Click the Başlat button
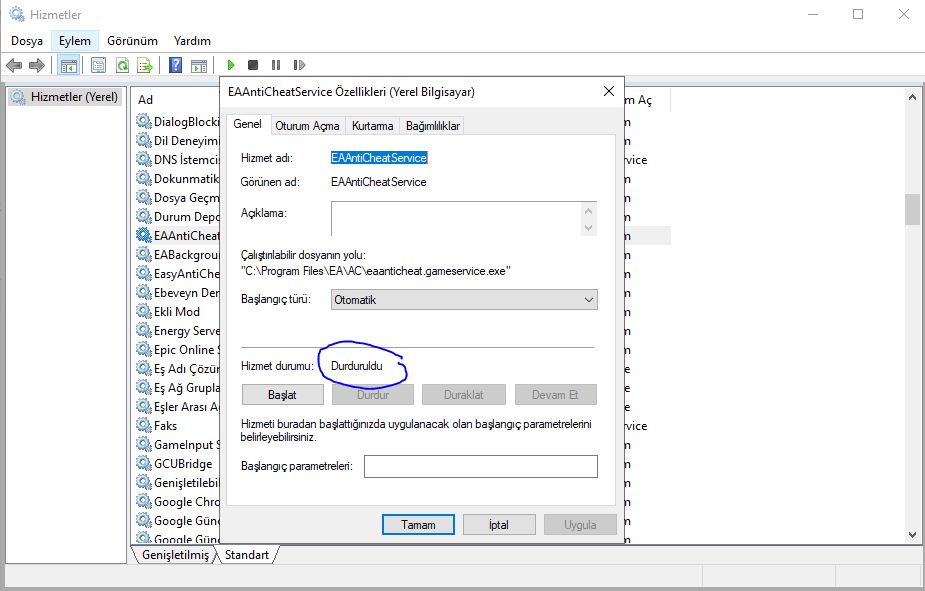Image resolution: width=925 pixels, height=591 pixels. pyautogui.click(x=283, y=395)
